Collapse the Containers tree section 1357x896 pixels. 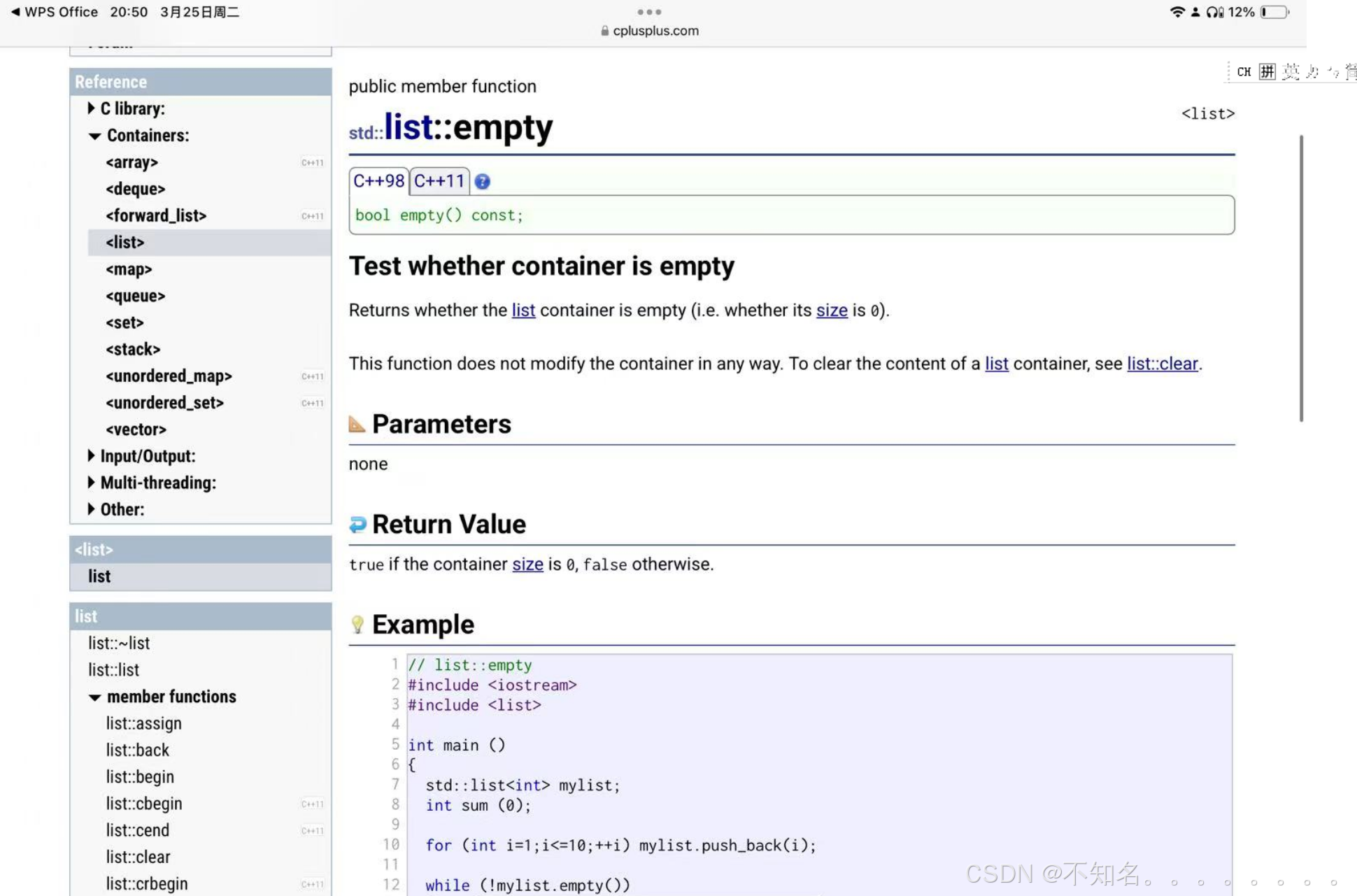coord(94,136)
